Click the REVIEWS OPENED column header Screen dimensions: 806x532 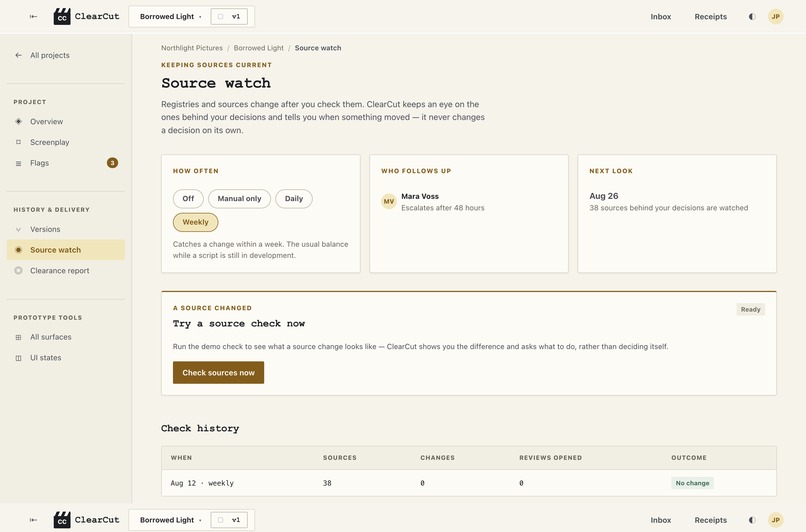coord(551,457)
